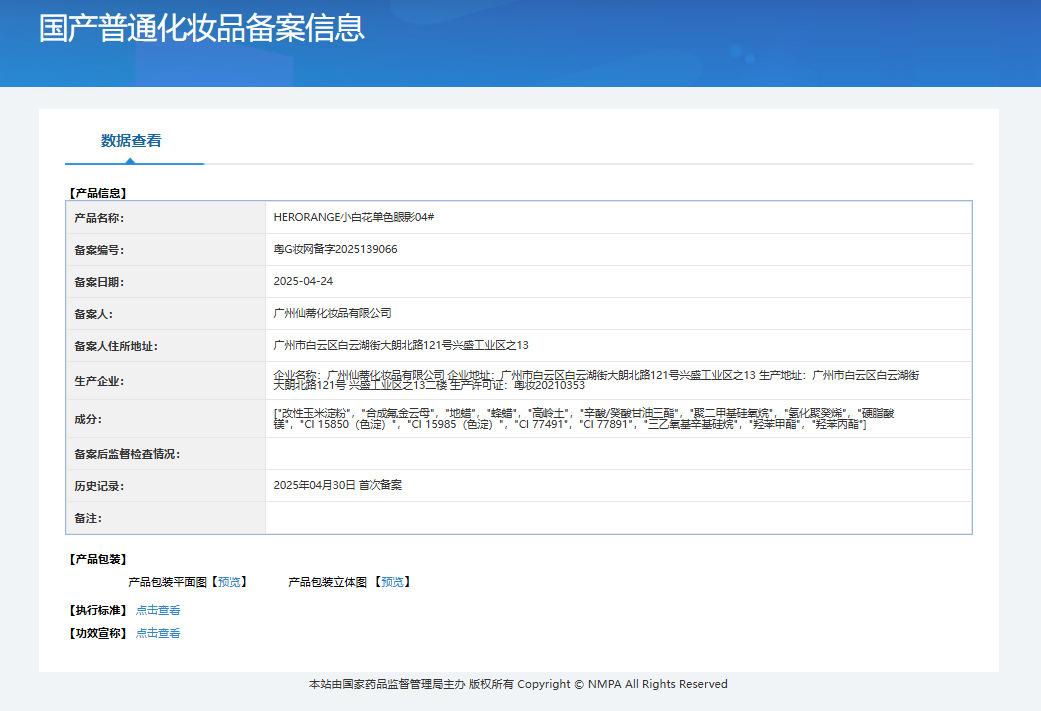Image resolution: width=1041 pixels, height=711 pixels.
Task: Click the 备注: row label
Action: (88, 518)
